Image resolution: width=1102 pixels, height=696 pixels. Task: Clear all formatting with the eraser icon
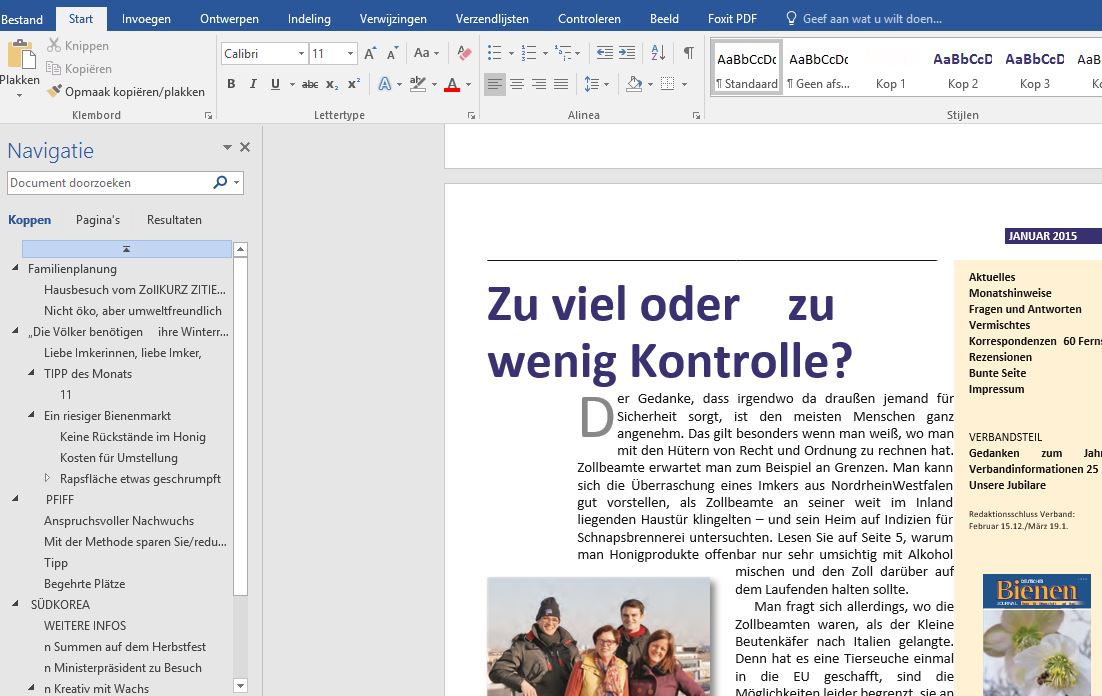pyautogui.click(x=464, y=53)
